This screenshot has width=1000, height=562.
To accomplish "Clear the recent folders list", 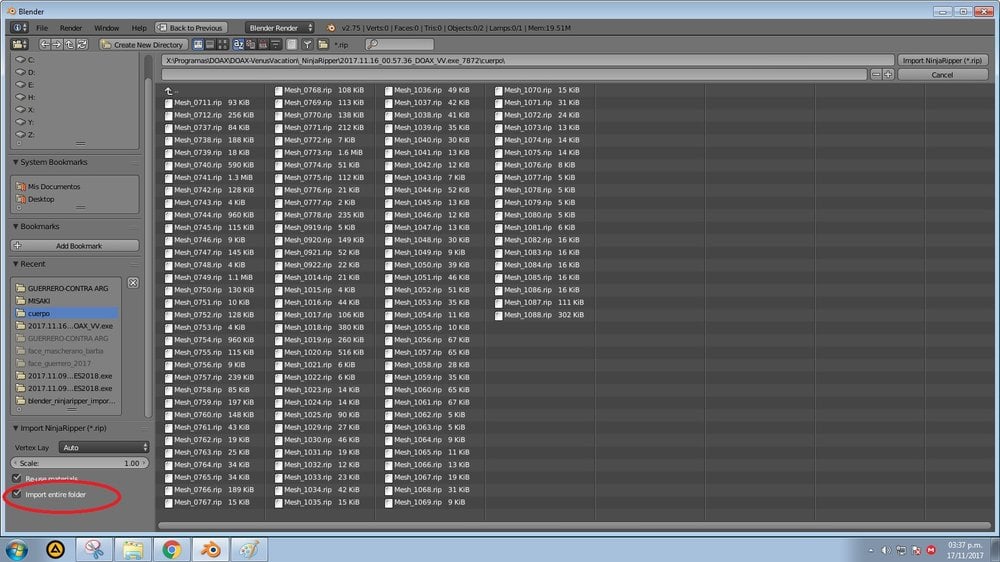I will pyautogui.click(x=133, y=283).
